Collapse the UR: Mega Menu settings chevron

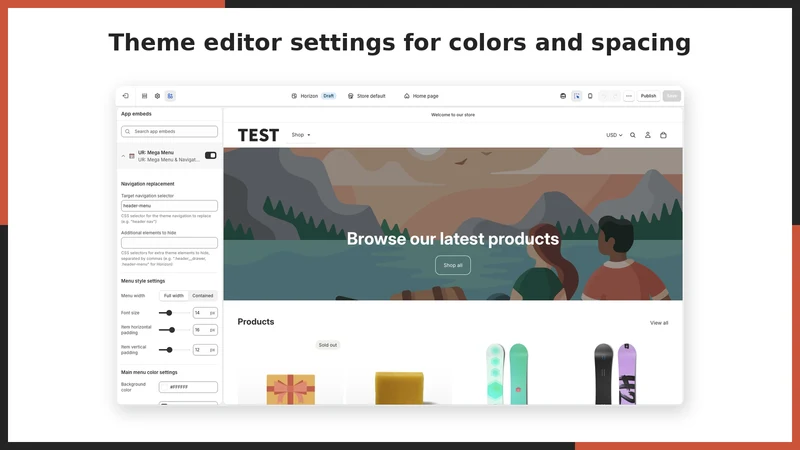point(123,156)
